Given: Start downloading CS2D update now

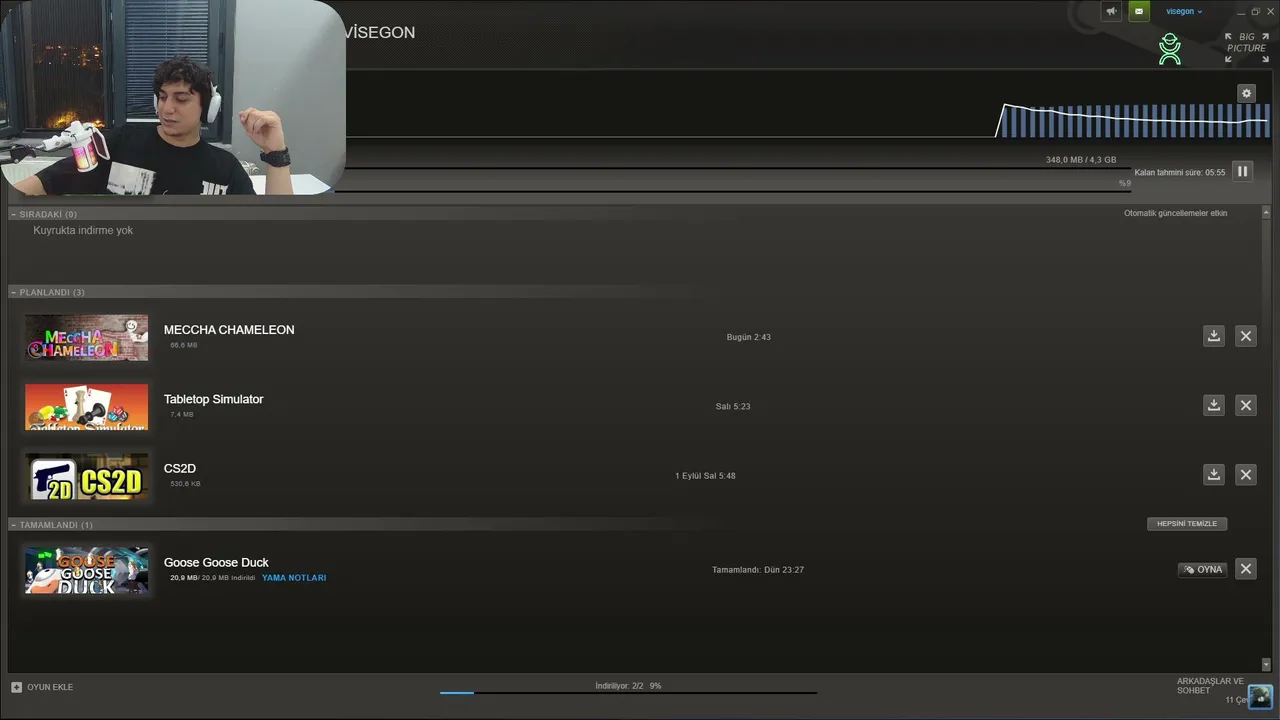Looking at the screenshot, I should click(x=1213, y=474).
